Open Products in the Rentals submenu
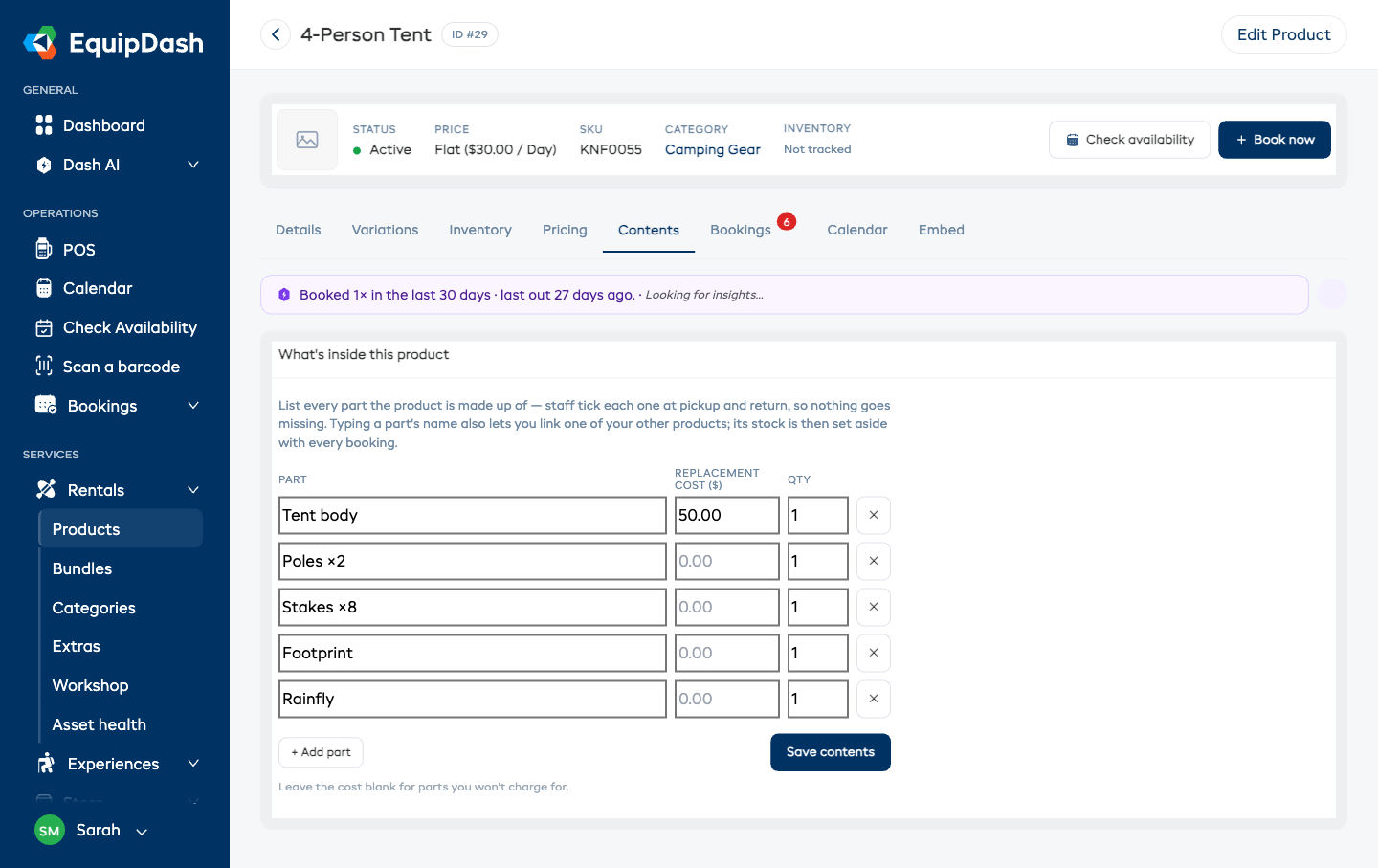This screenshot has height=868, width=1378. (121, 529)
